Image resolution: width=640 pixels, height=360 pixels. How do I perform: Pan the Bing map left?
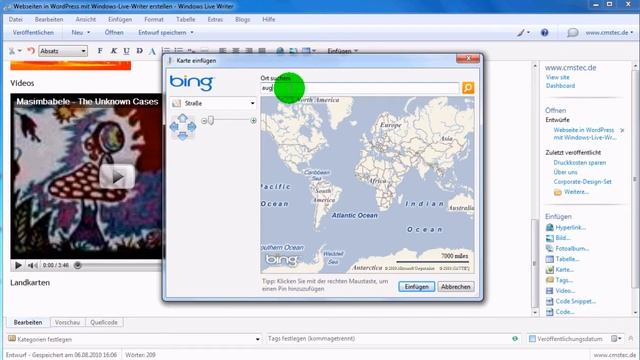tap(174, 127)
